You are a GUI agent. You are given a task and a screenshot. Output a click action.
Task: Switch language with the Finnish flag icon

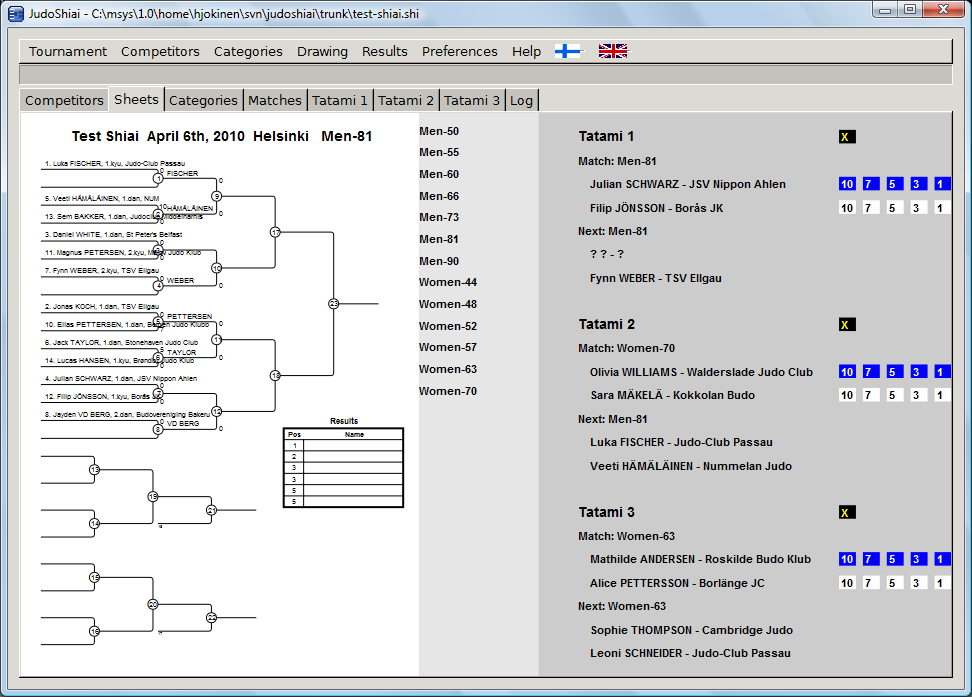pyautogui.click(x=567, y=51)
